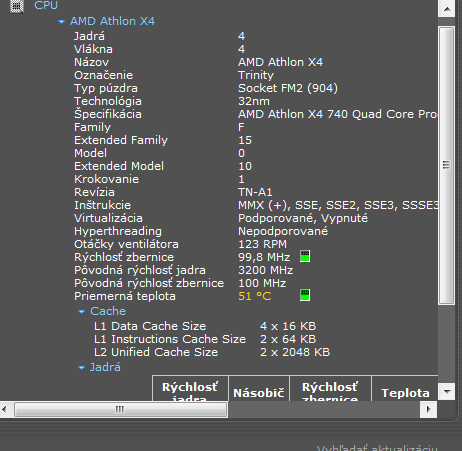The height and width of the screenshot is (451, 462).
Task: Open the Vyhľadať aktualizáciu link
Action: [377, 447]
